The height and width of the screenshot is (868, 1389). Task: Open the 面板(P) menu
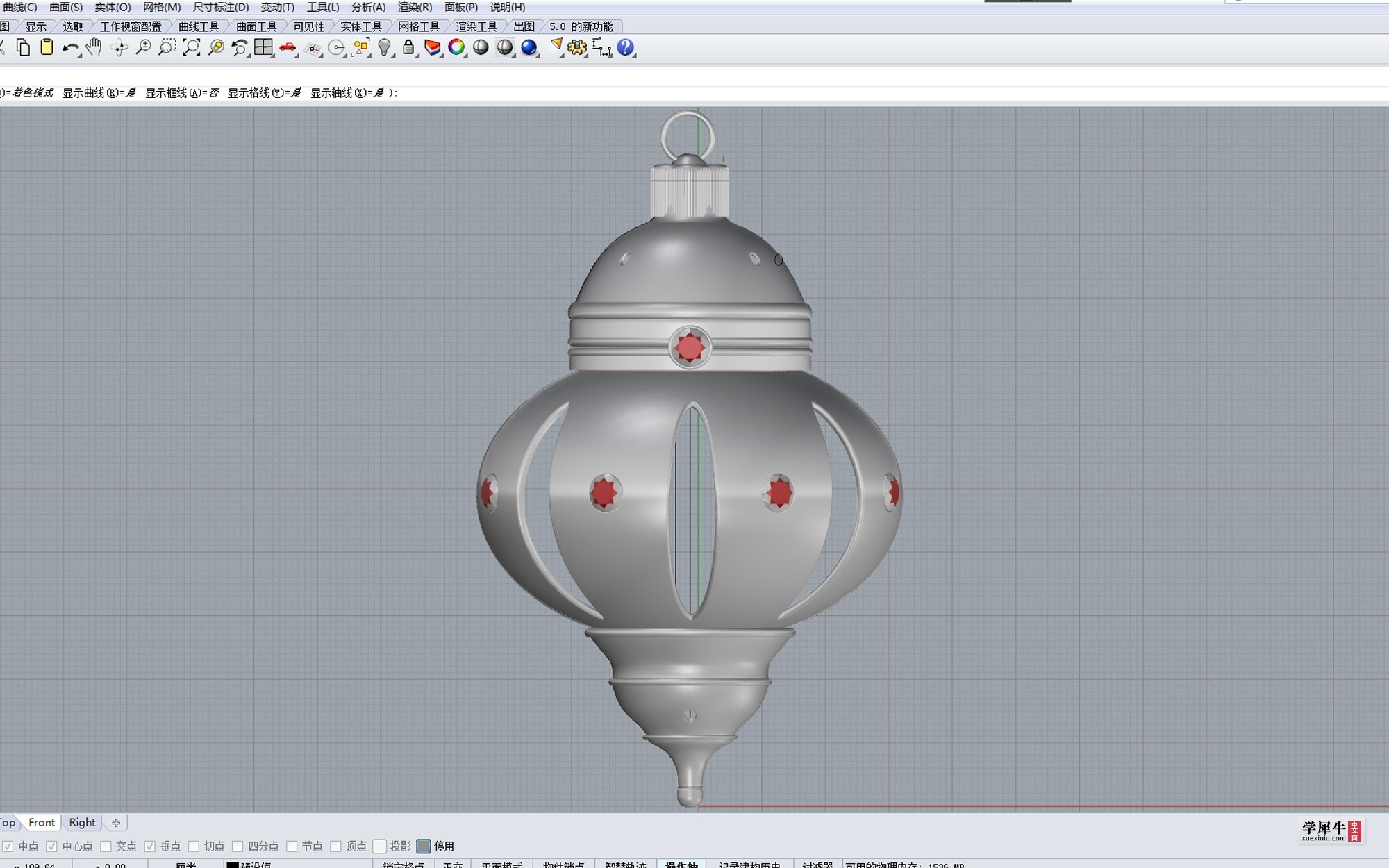461,7
